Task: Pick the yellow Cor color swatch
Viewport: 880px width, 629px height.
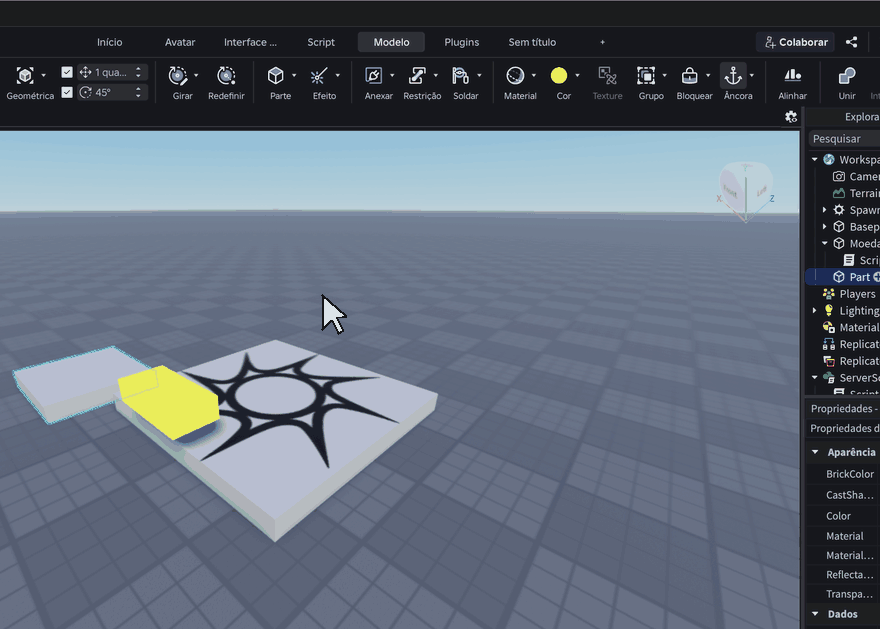Action: (x=559, y=76)
